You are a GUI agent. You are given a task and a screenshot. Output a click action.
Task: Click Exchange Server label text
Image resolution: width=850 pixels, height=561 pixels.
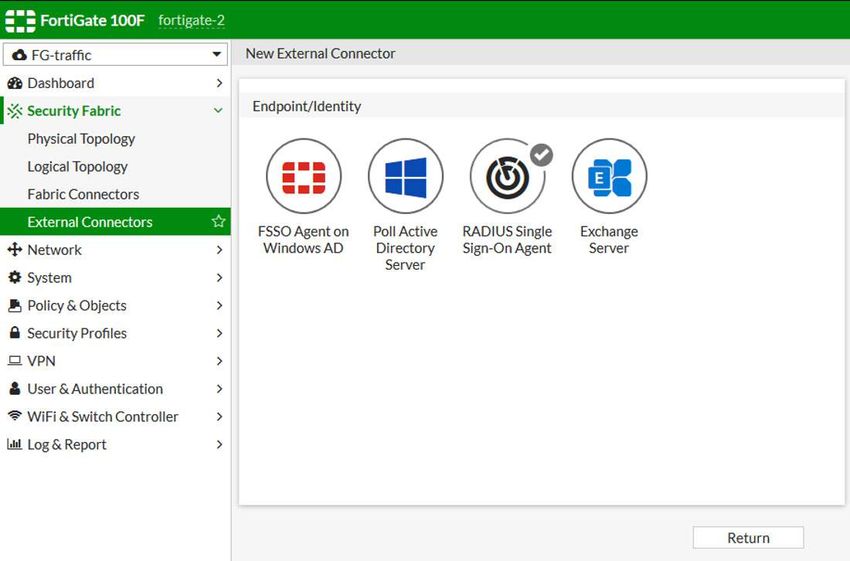pyautogui.click(x=609, y=240)
